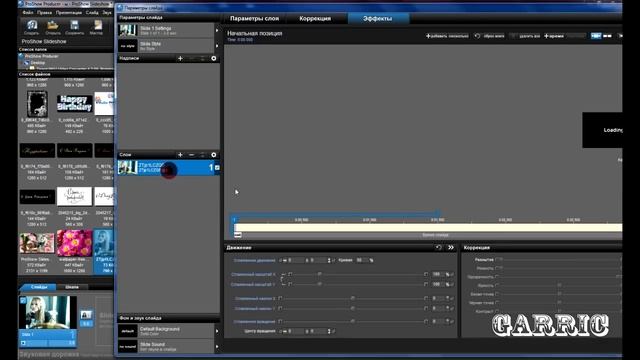Click double-arrow copy icon in Движение header
Image resolution: width=640 pixels, height=360 pixels.
451,247
